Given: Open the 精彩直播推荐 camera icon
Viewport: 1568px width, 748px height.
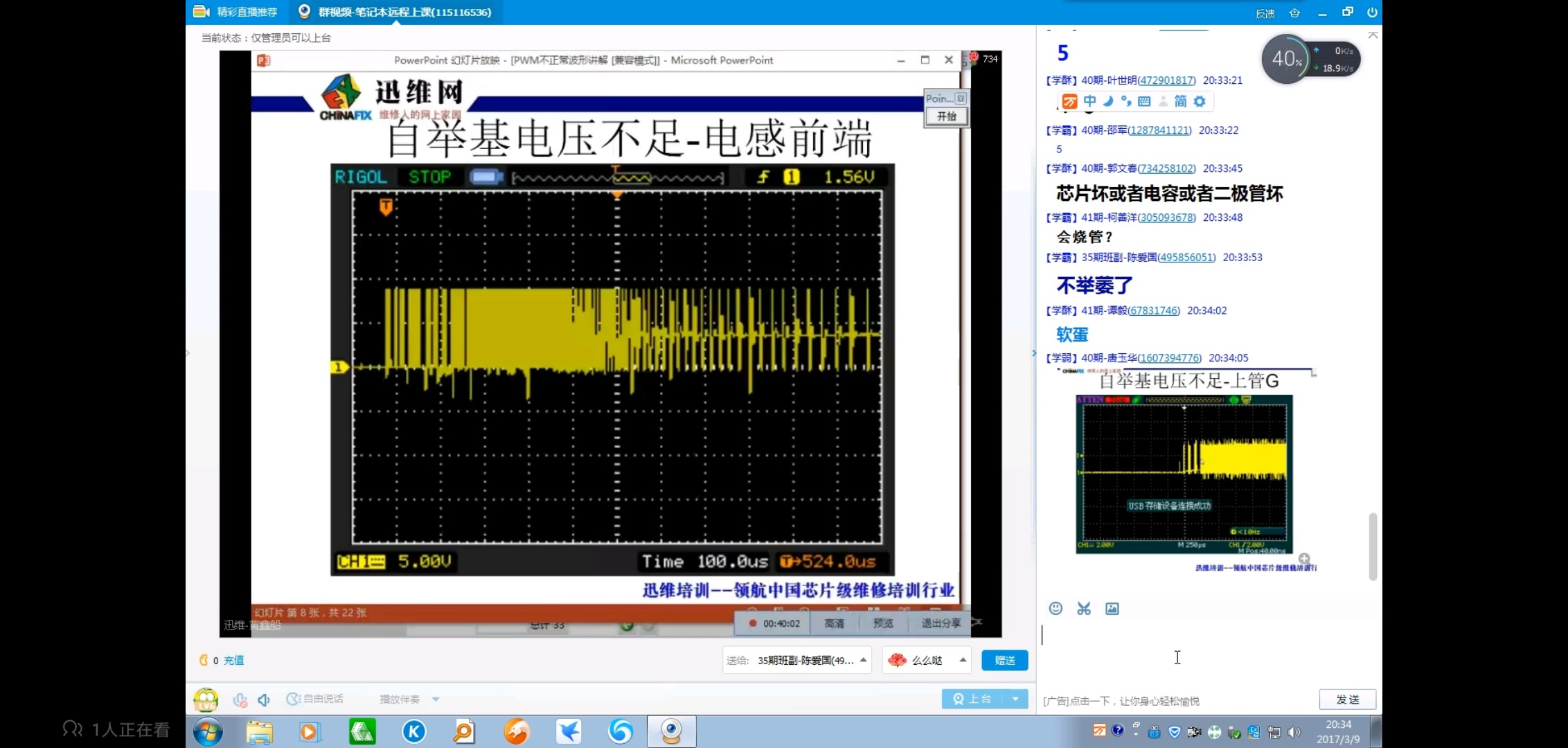Looking at the screenshot, I should [201, 12].
